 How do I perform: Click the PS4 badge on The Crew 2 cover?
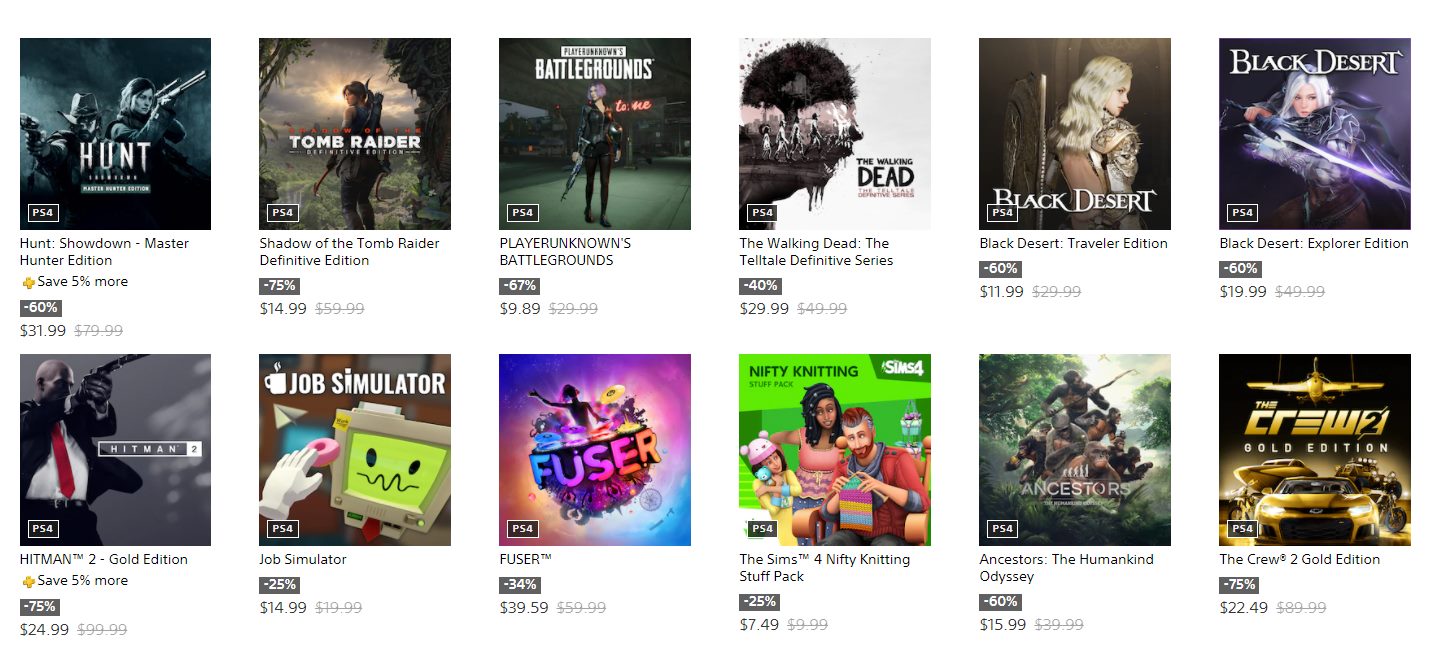(x=1242, y=528)
